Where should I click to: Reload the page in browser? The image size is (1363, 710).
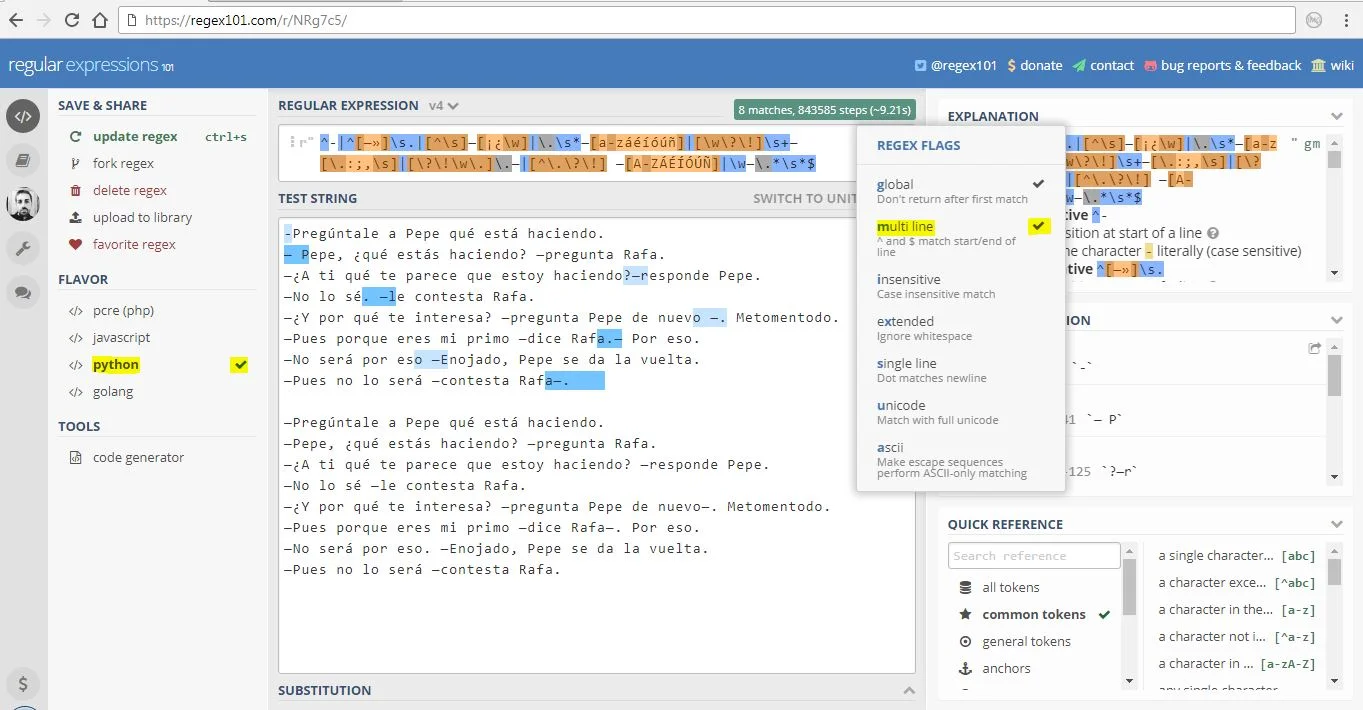click(x=72, y=19)
